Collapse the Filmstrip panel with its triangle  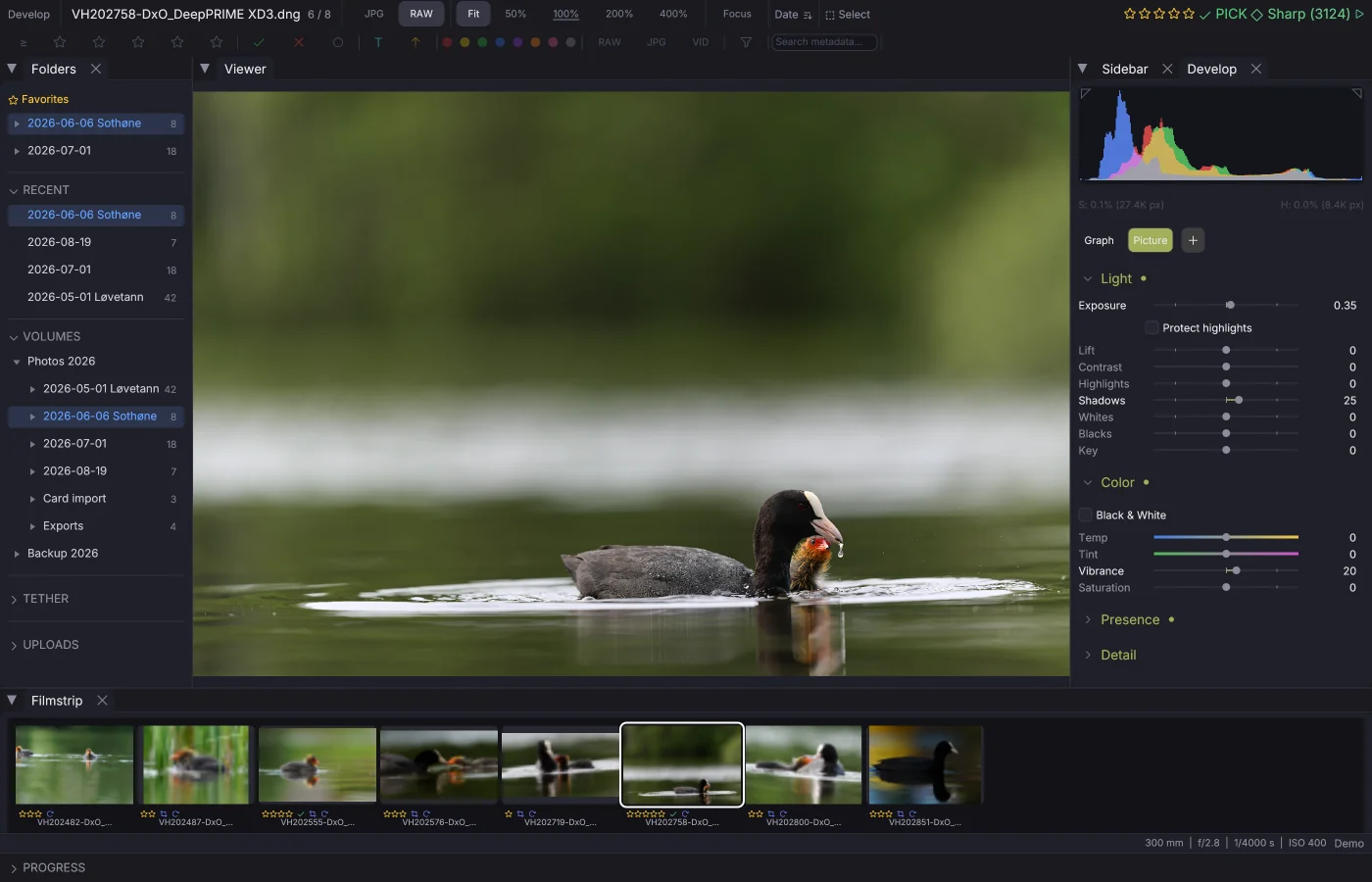pos(12,701)
